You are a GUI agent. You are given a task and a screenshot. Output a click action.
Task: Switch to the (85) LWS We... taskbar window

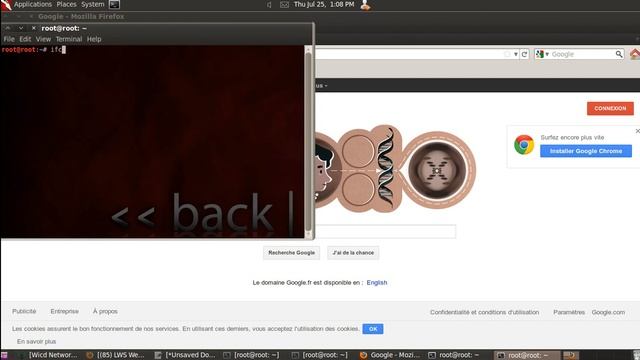click(116, 355)
